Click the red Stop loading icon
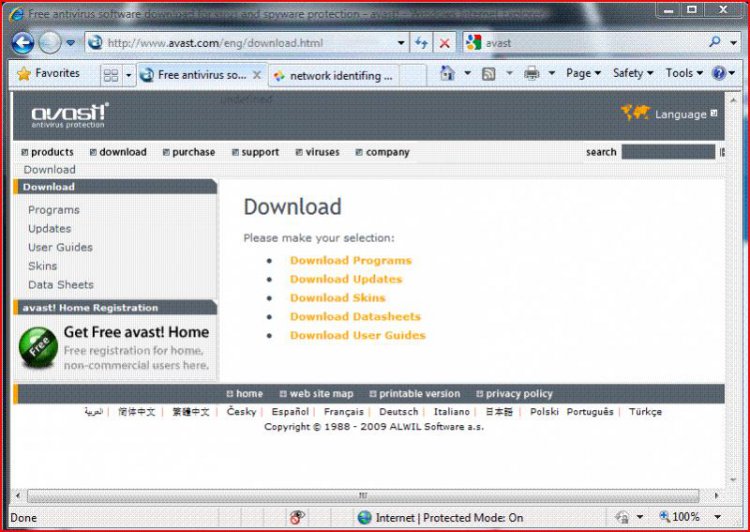 coord(444,43)
